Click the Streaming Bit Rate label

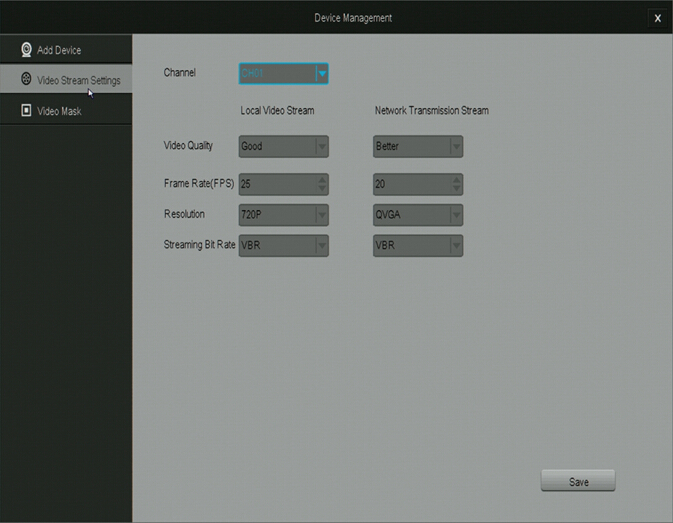click(x=199, y=245)
